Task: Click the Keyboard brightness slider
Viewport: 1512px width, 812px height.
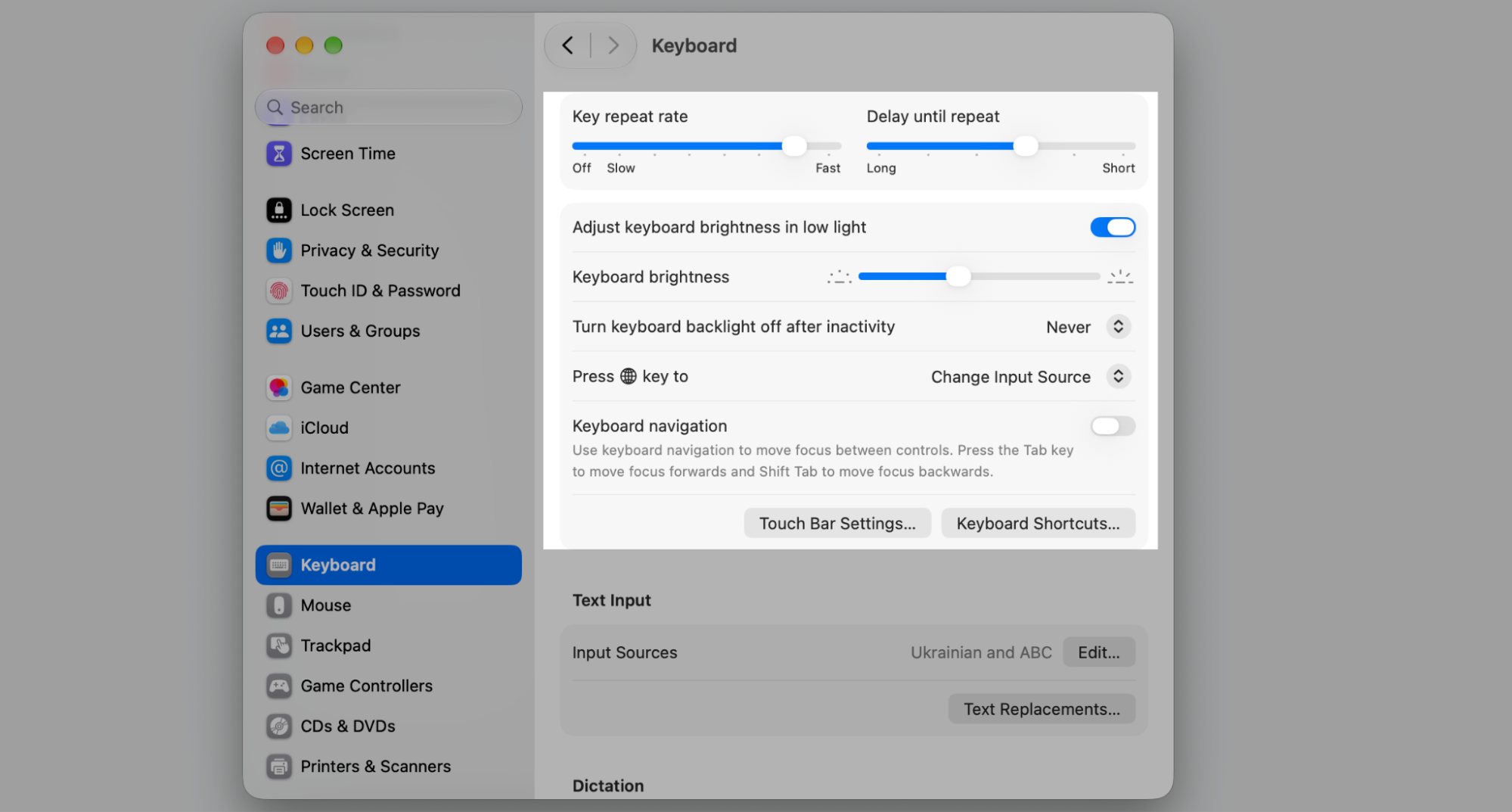Action: (980, 276)
